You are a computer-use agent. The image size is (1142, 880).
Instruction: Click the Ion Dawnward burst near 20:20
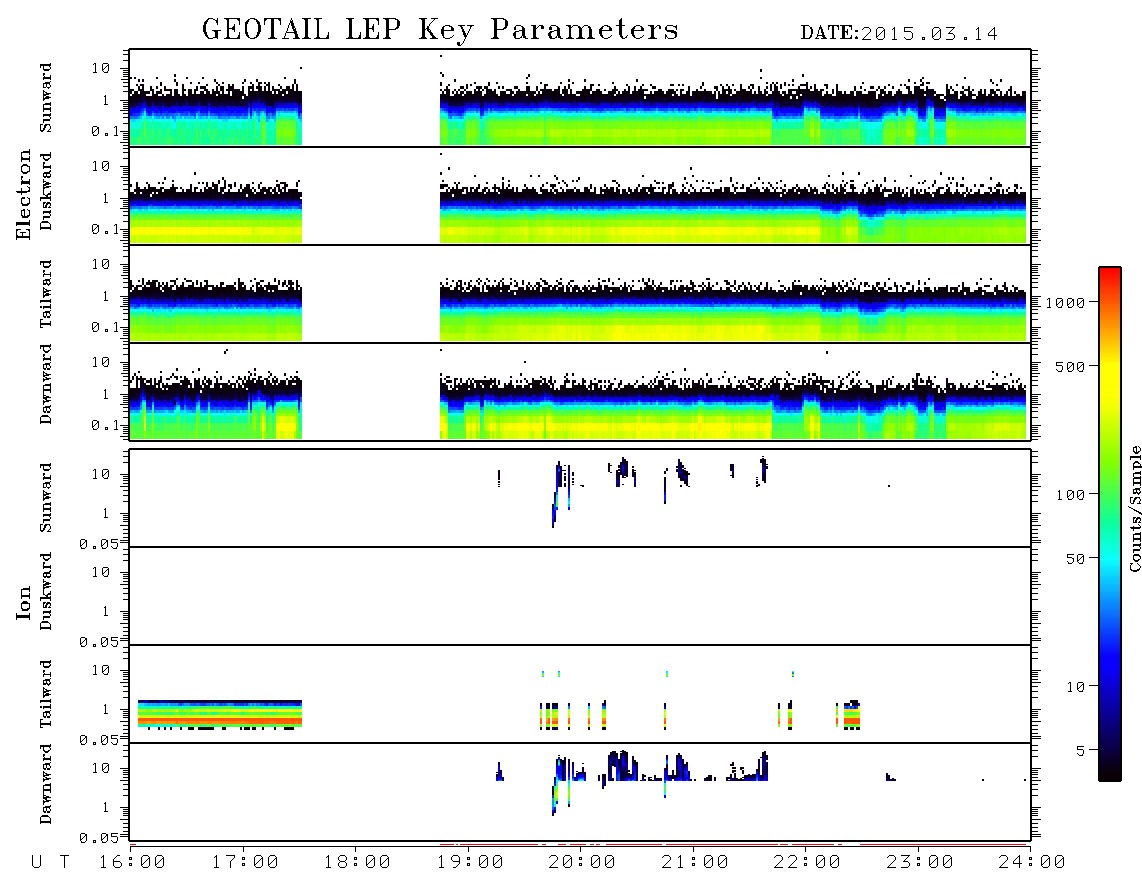622,767
